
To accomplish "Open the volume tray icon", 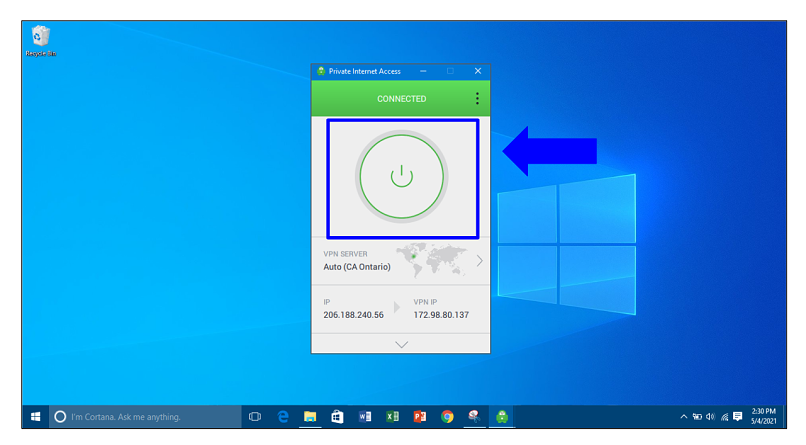I will pyautogui.click(x=710, y=417).
